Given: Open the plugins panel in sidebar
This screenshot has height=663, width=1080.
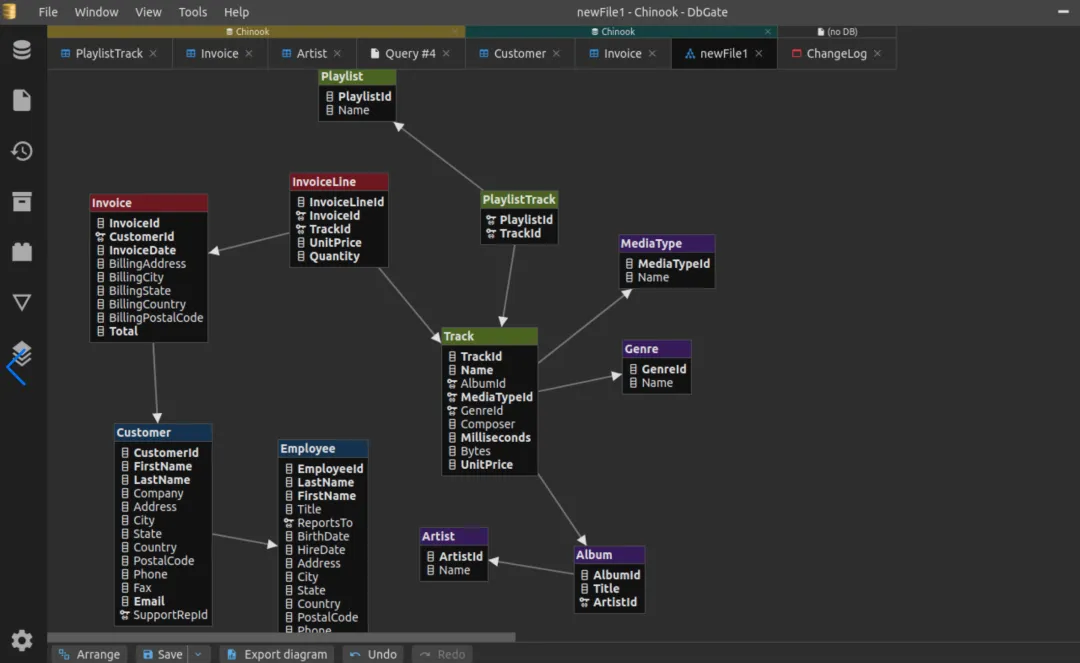Looking at the screenshot, I should pos(21,252).
